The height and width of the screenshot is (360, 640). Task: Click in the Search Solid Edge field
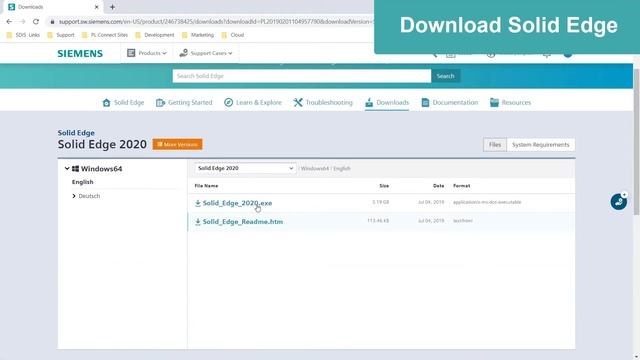pyautogui.click(x=302, y=76)
